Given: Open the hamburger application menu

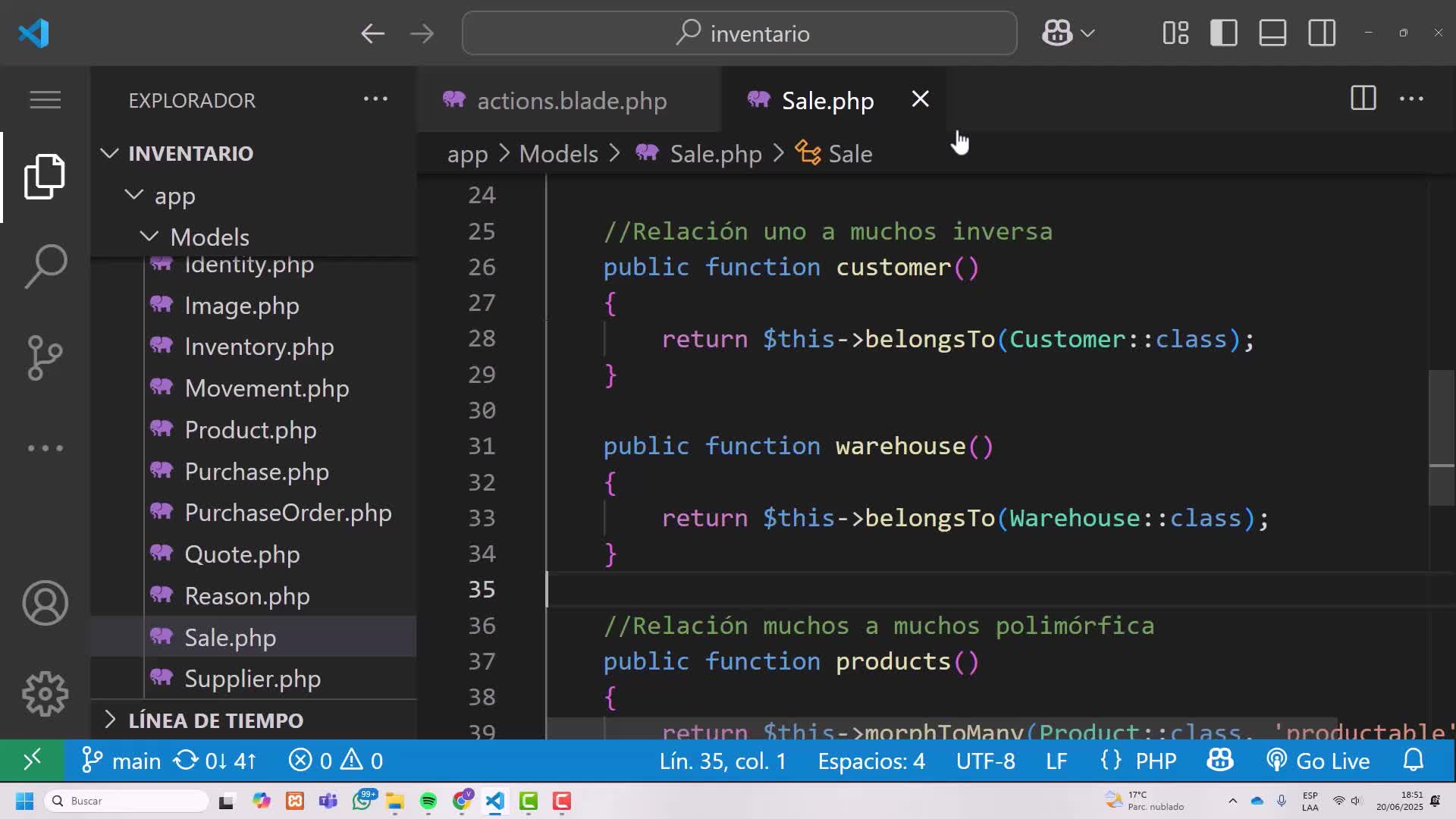Looking at the screenshot, I should click(x=45, y=99).
